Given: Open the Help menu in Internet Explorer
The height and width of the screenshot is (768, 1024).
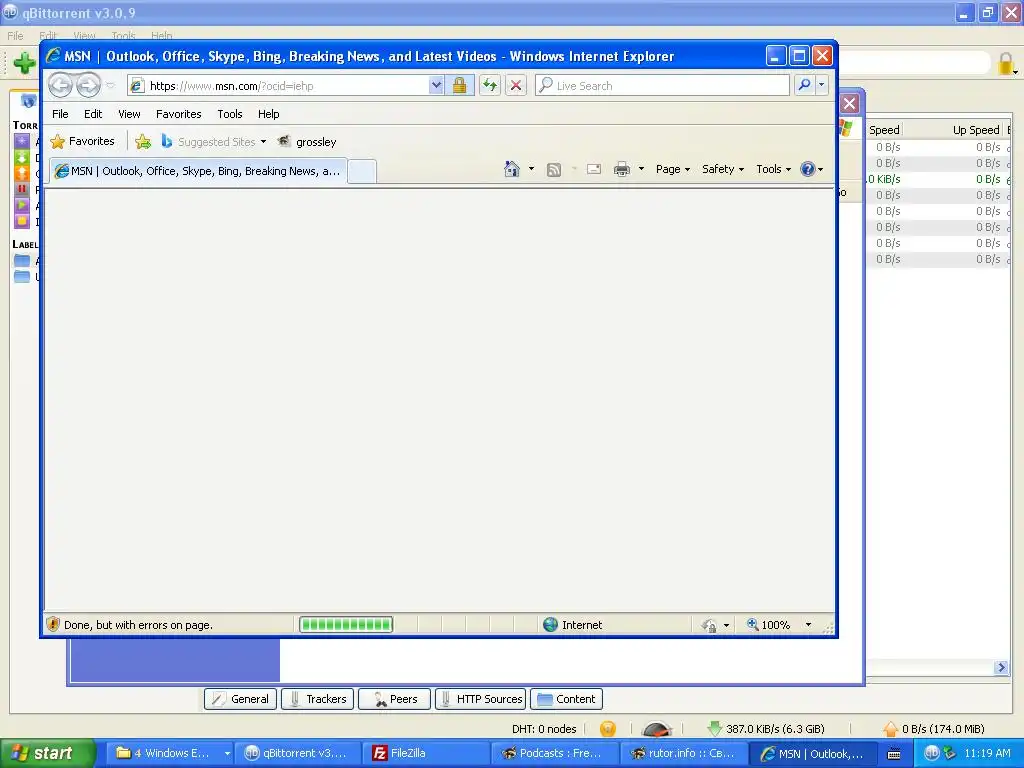Looking at the screenshot, I should tap(268, 114).
